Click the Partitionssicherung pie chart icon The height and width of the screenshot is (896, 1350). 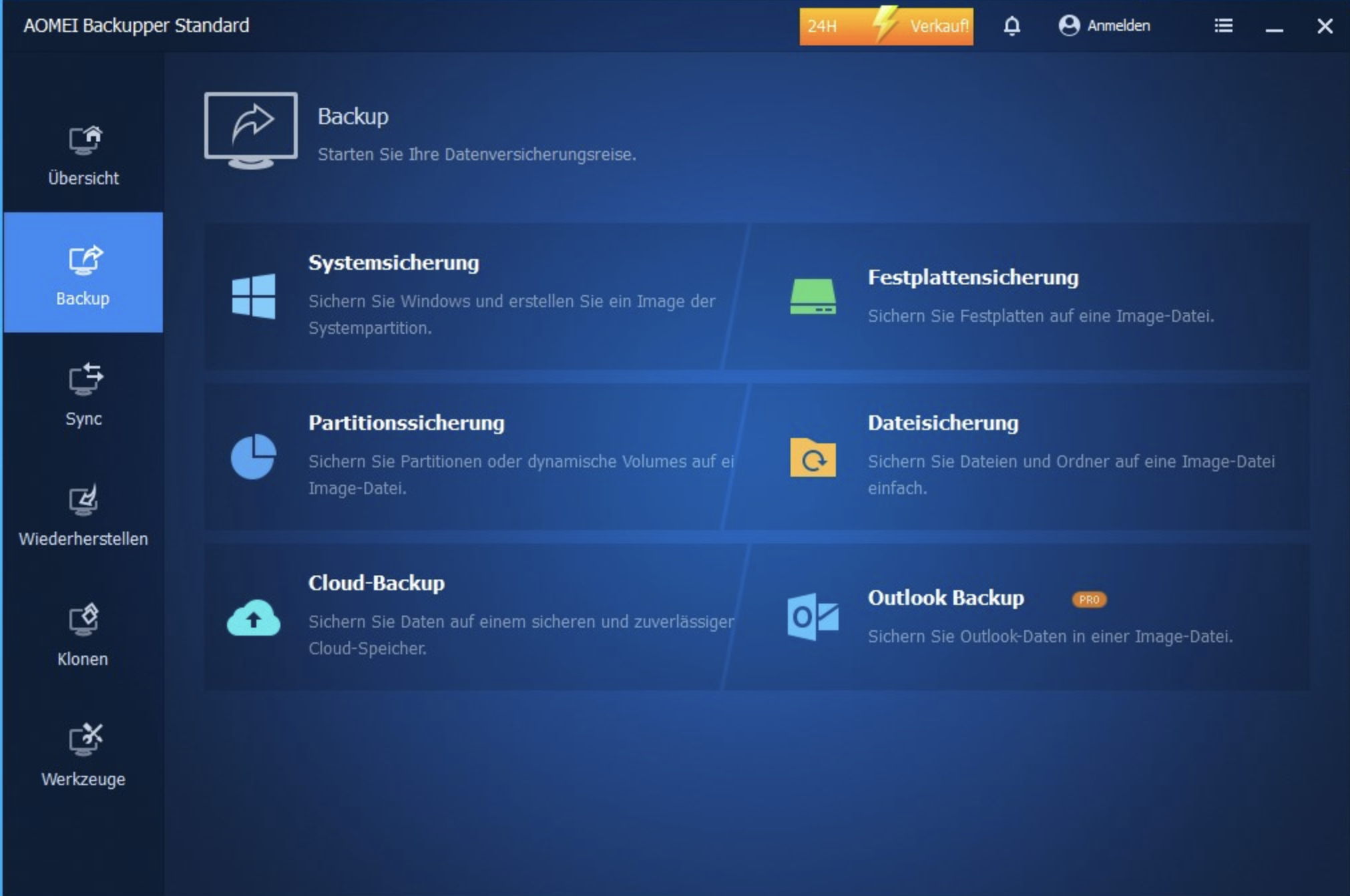[x=253, y=457]
